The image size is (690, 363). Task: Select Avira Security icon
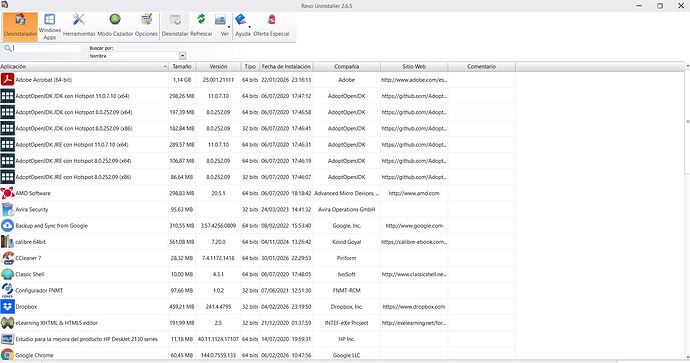(x=7, y=209)
